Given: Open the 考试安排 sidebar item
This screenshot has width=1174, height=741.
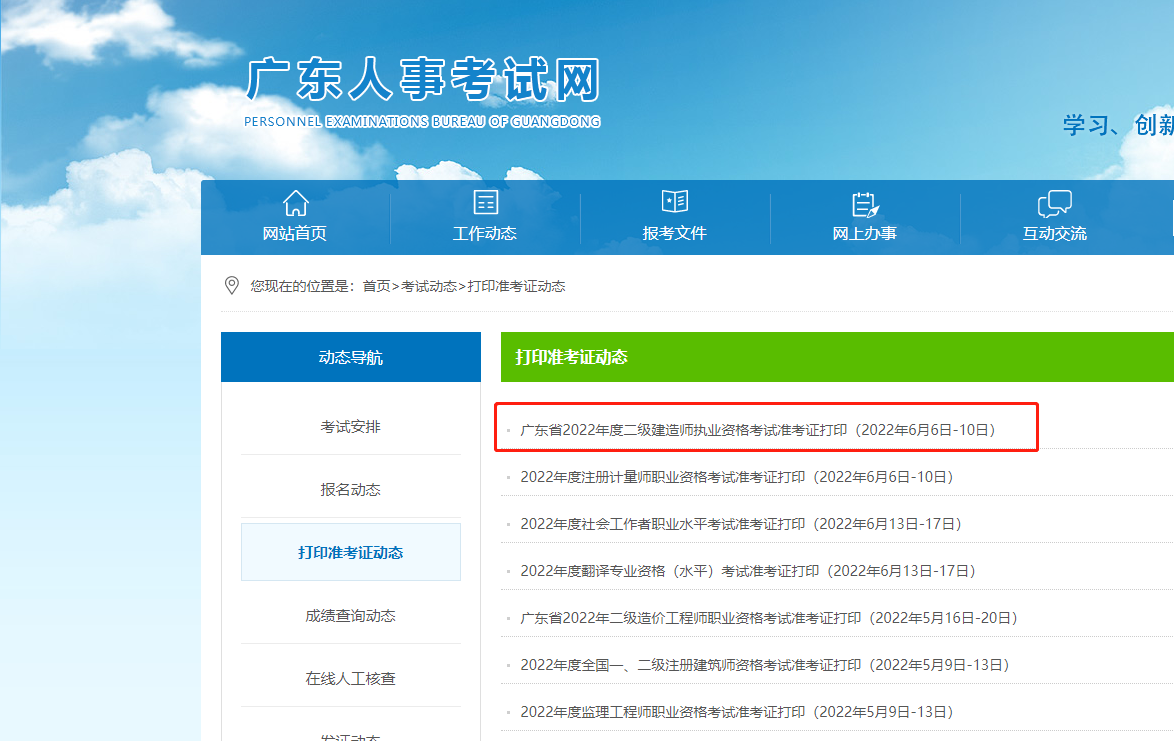Looking at the screenshot, I should [350, 427].
